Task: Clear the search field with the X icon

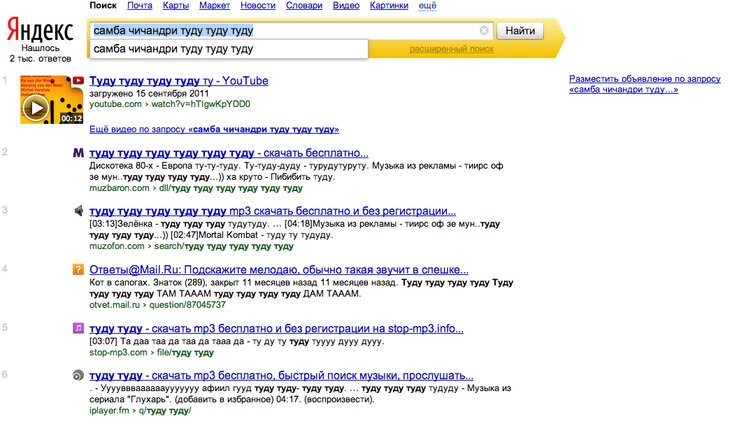Action: coord(485,31)
